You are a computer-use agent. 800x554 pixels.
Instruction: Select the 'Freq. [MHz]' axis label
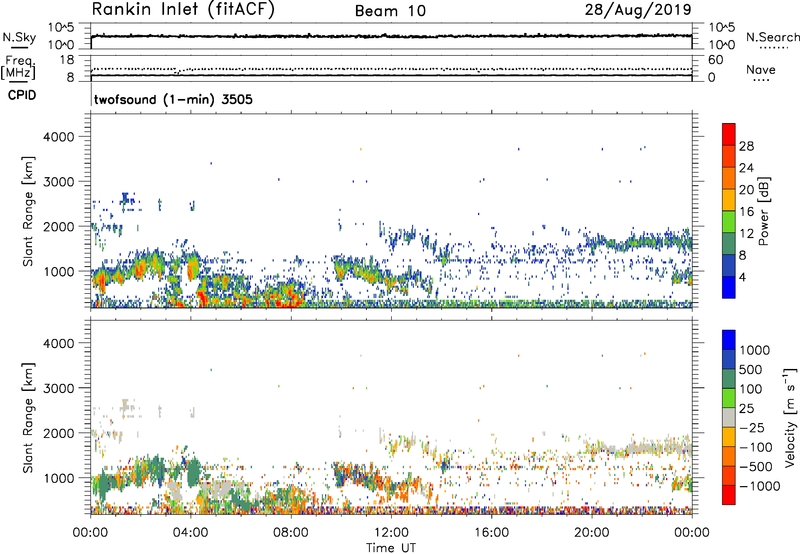18,68
